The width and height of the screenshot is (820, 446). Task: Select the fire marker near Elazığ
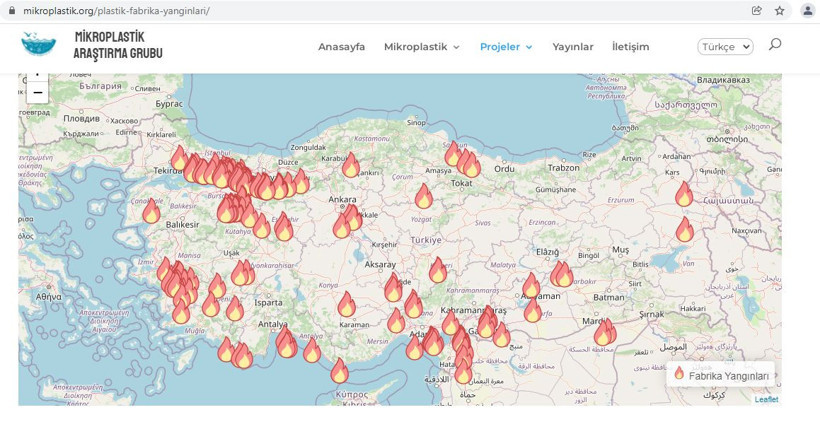[x=562, y=274]
